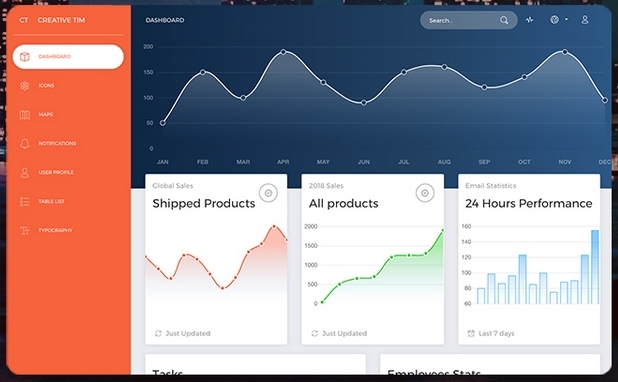Screen dimensions: 618x382
Task: Click the Global Sales label
Action: coord(173,186)
